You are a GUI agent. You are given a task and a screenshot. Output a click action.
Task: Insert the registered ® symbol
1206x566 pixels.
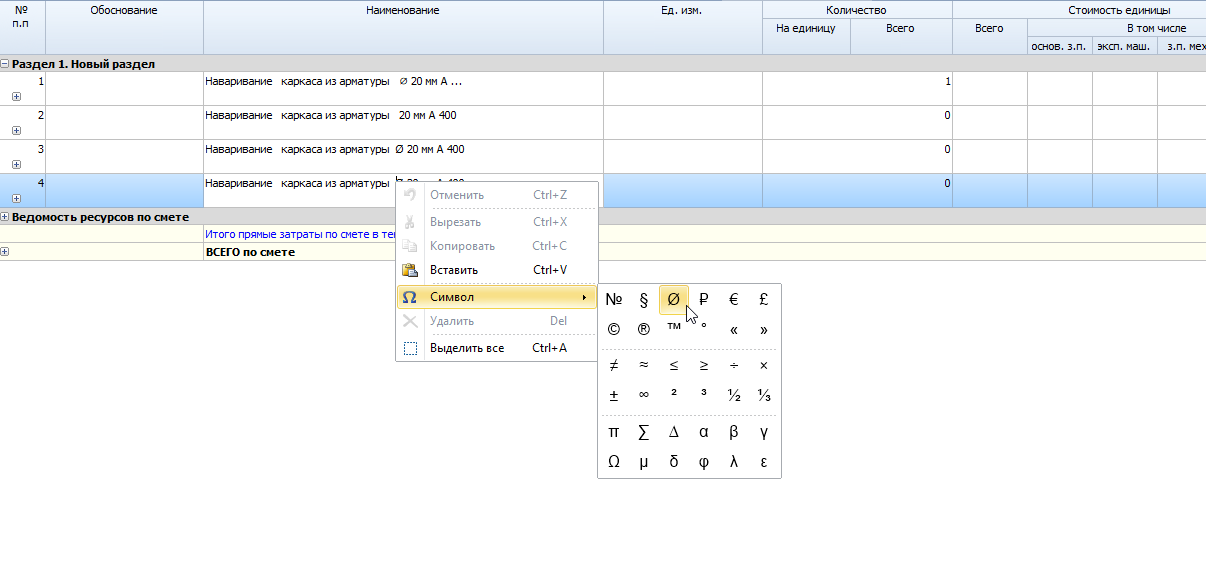point(644,329)
